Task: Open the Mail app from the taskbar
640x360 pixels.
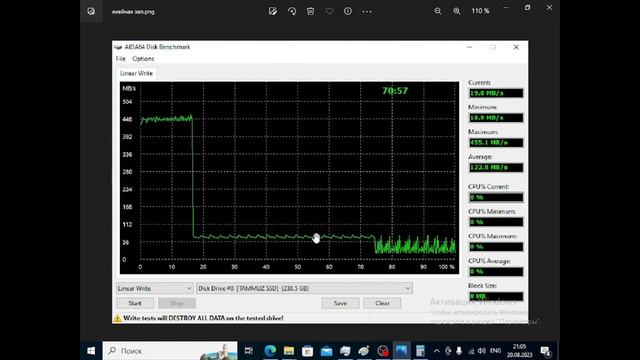Action: pos(327,351)
